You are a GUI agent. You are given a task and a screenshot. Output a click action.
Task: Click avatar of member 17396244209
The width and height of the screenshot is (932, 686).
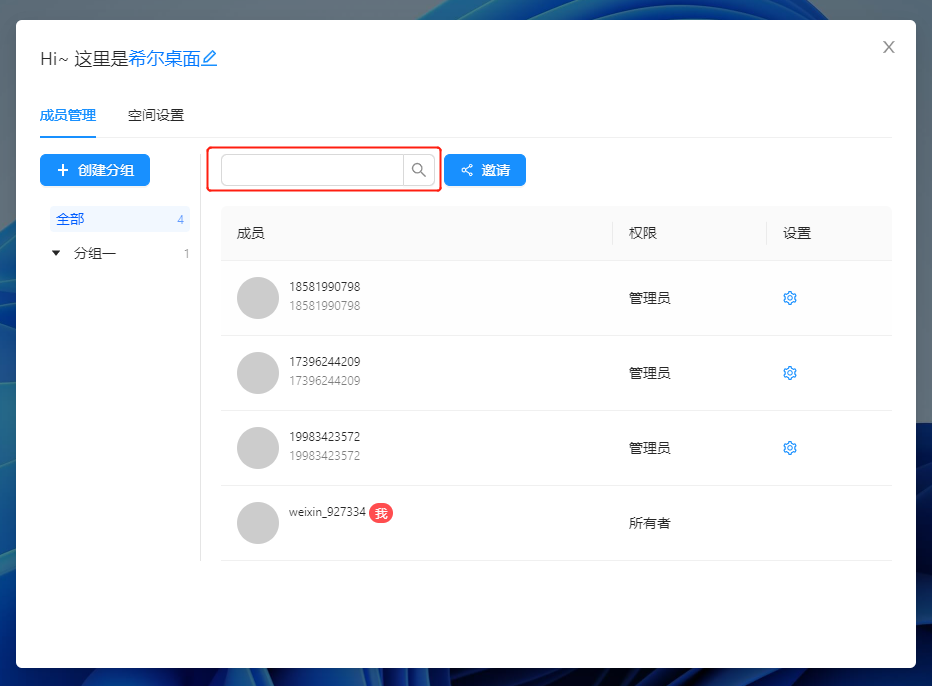click(258, 373)
